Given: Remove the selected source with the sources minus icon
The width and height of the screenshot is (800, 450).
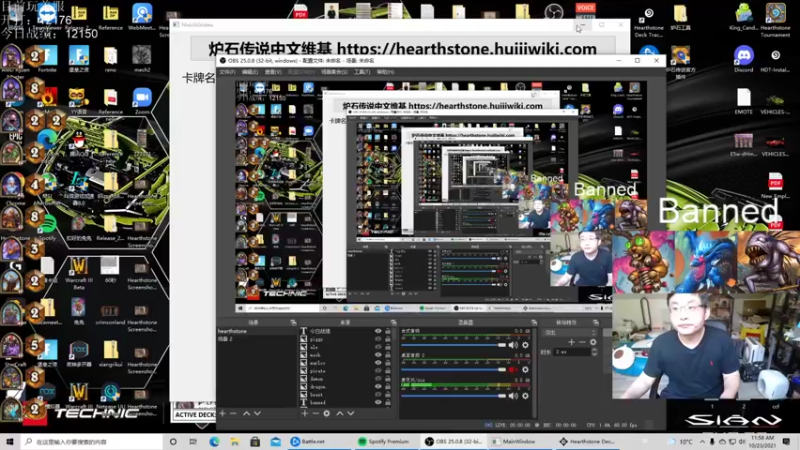Looking at the screenshot, I should coord(315,413).
